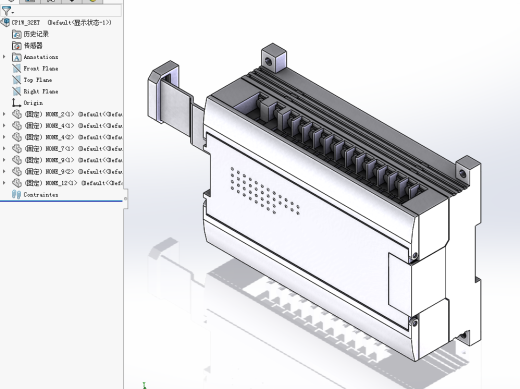Select the (固定) NONE_9<2> row text

74,171
